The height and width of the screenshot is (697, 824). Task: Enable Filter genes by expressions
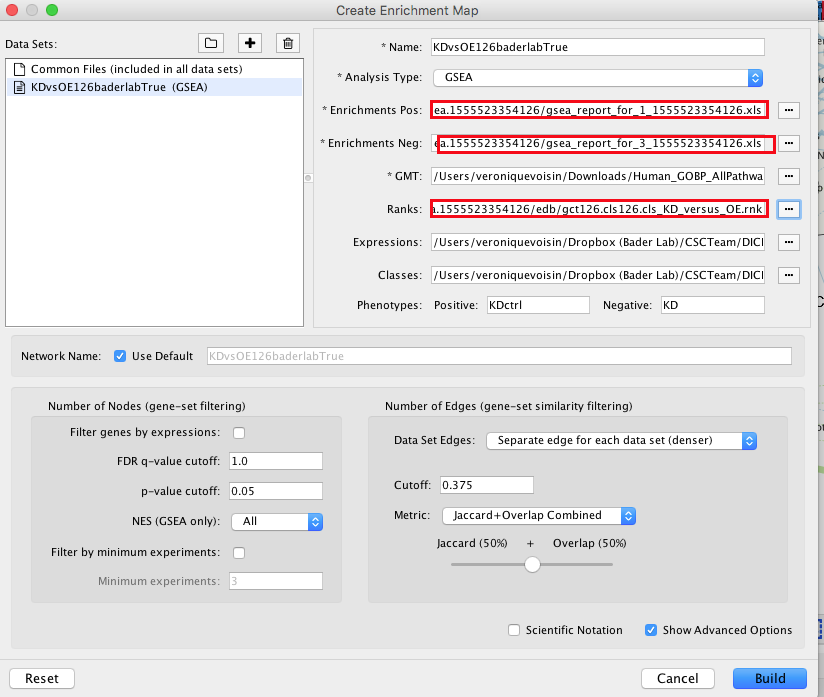tap(237, 431)
